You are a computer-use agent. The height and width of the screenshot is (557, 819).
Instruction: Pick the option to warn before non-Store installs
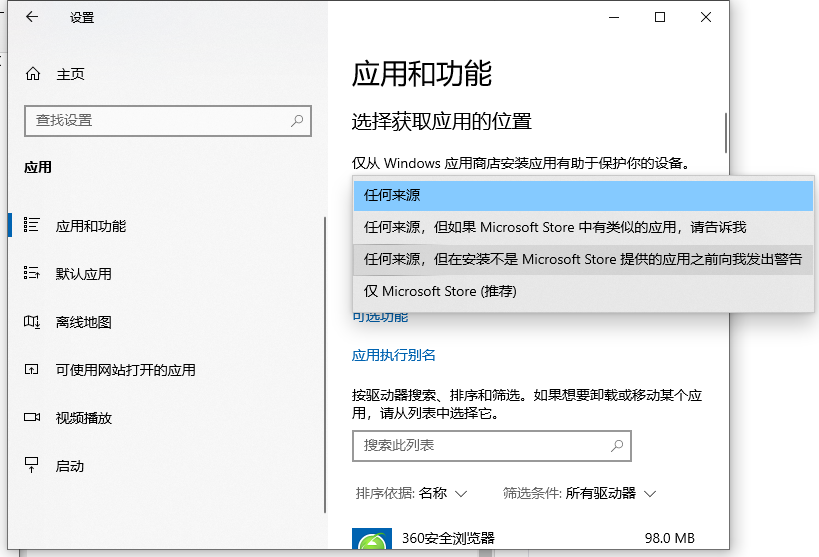pos(583,259)
